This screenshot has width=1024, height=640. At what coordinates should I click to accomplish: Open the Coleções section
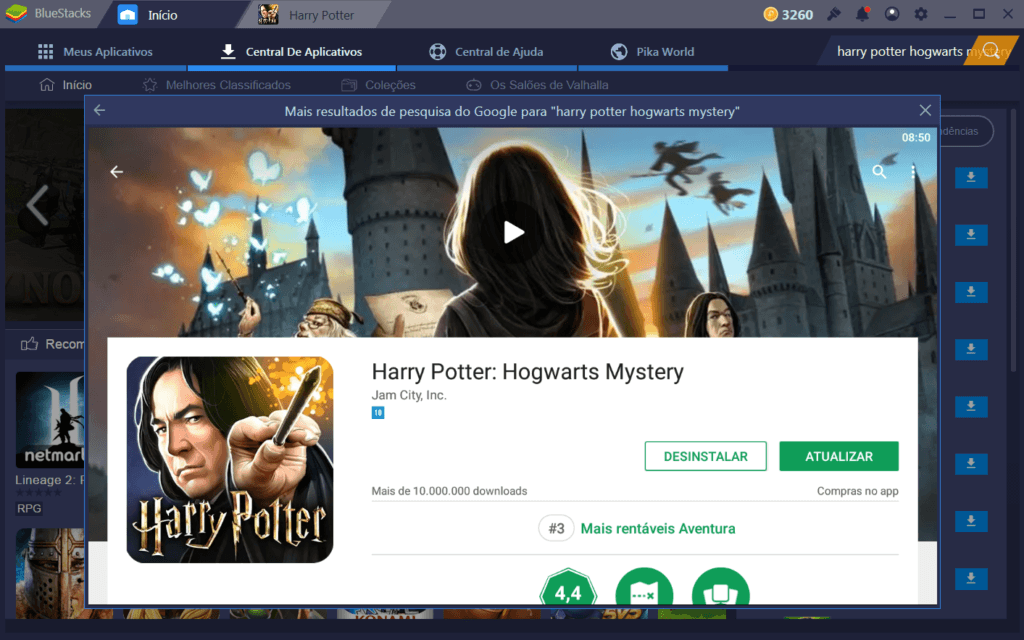[x=389, y=85]
